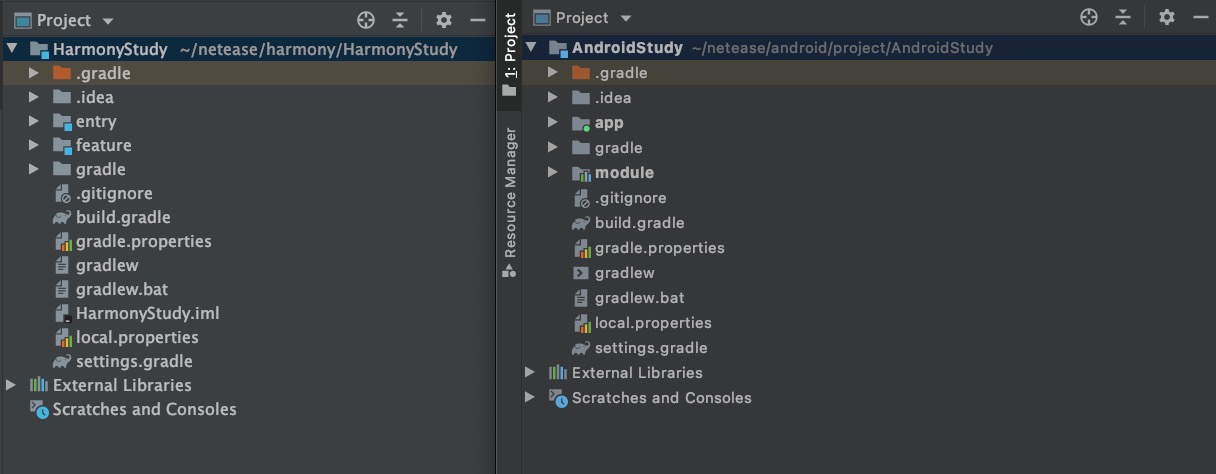Viewport: 1216px width, 474px height.
Task: Expand the entry module folder
Action: pos(34,121)
